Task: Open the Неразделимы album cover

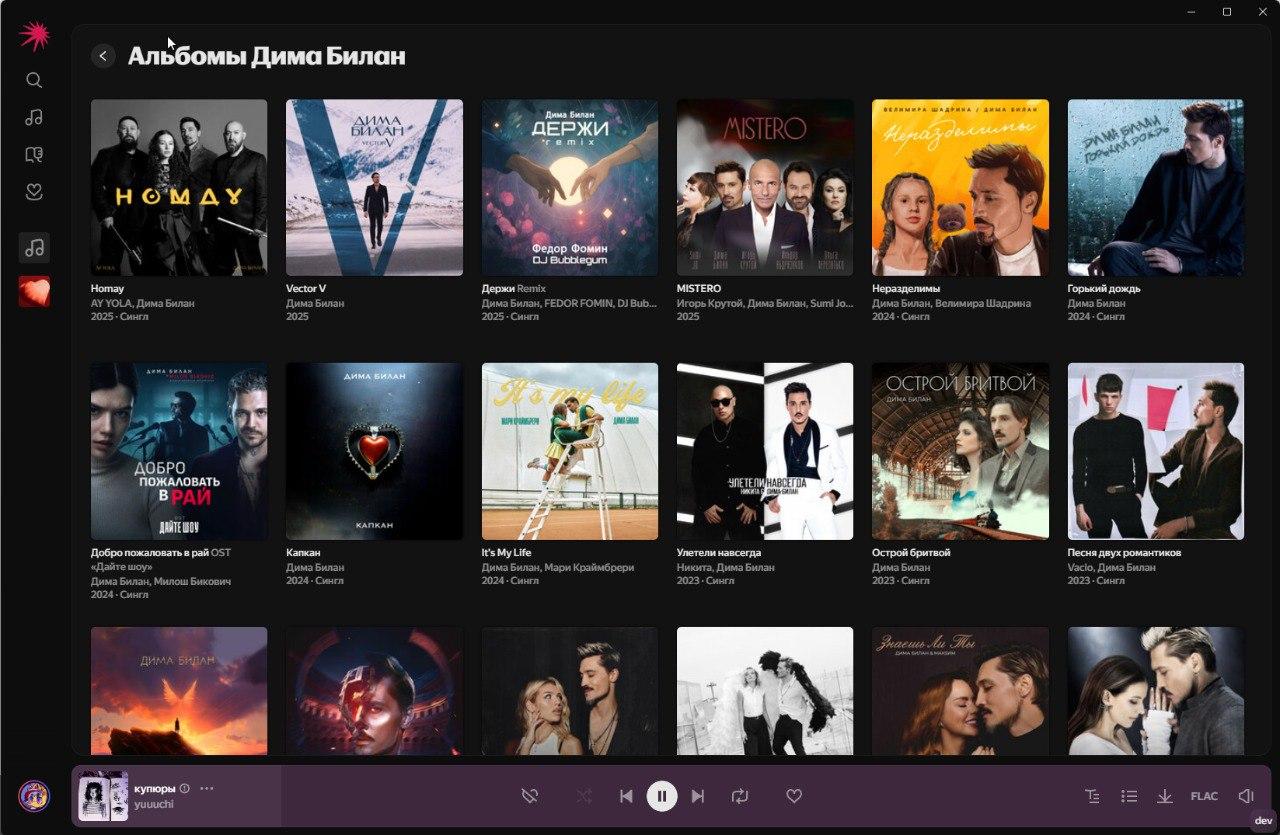Action: [x=961, y=187]
